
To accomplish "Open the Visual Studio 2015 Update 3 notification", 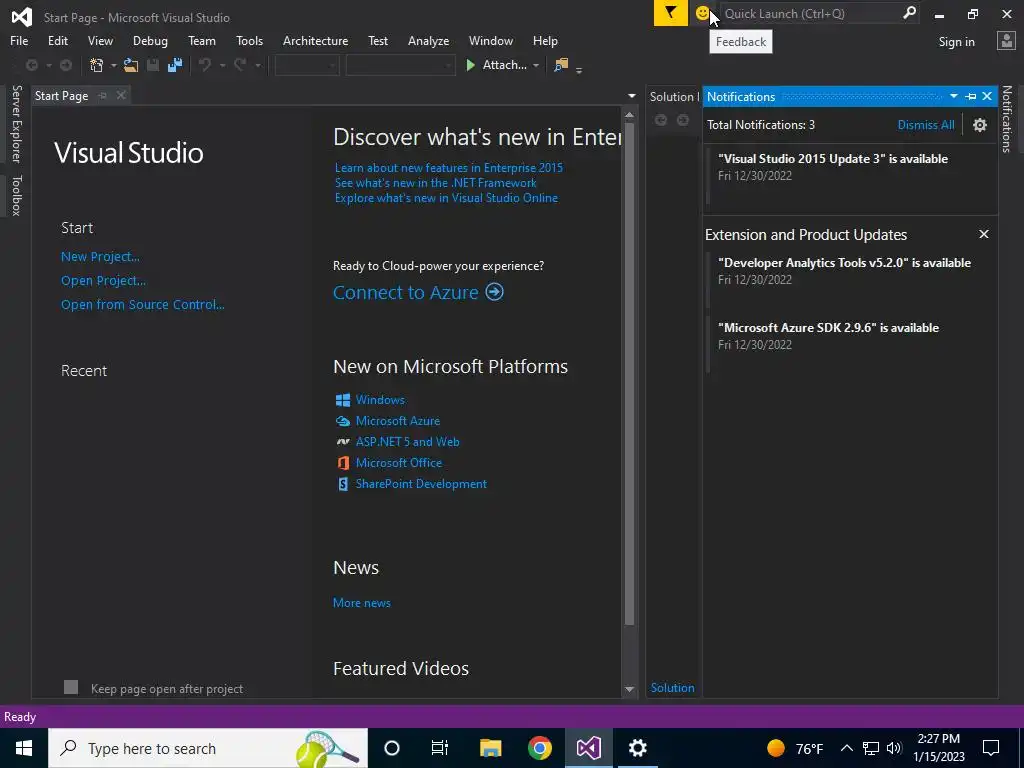I will tap(850, 176).
